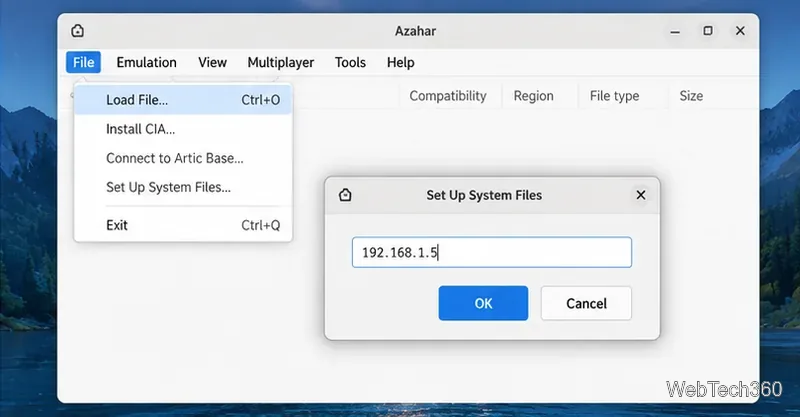Close the Azahar main window
Viewport: 800px width, 417px height.
[x=740, y=31]
